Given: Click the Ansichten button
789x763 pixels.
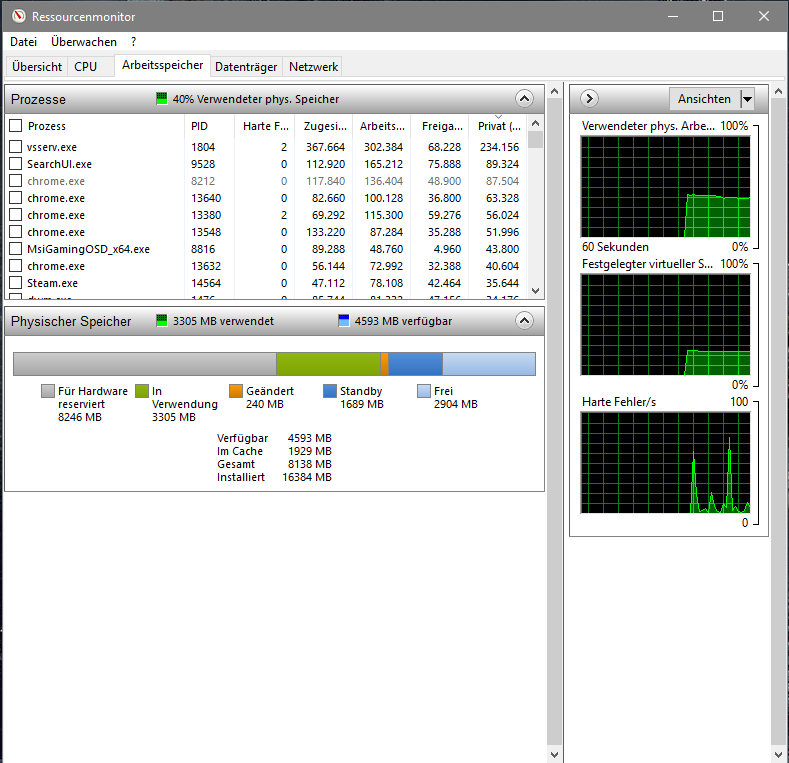Looking at the screenshot, I should [x=704, y=99].
